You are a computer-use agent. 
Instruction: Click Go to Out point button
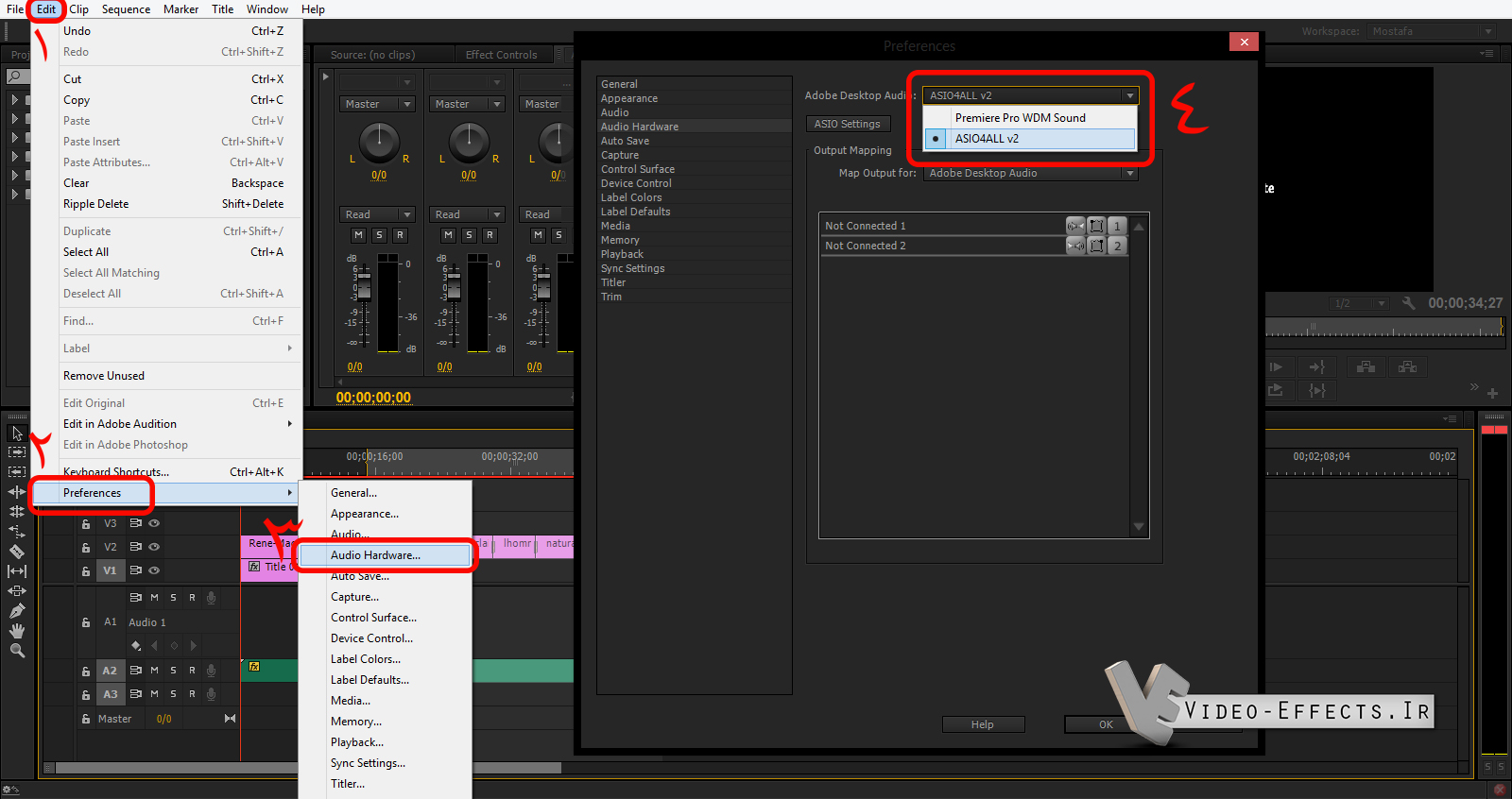pos(1316,366)
